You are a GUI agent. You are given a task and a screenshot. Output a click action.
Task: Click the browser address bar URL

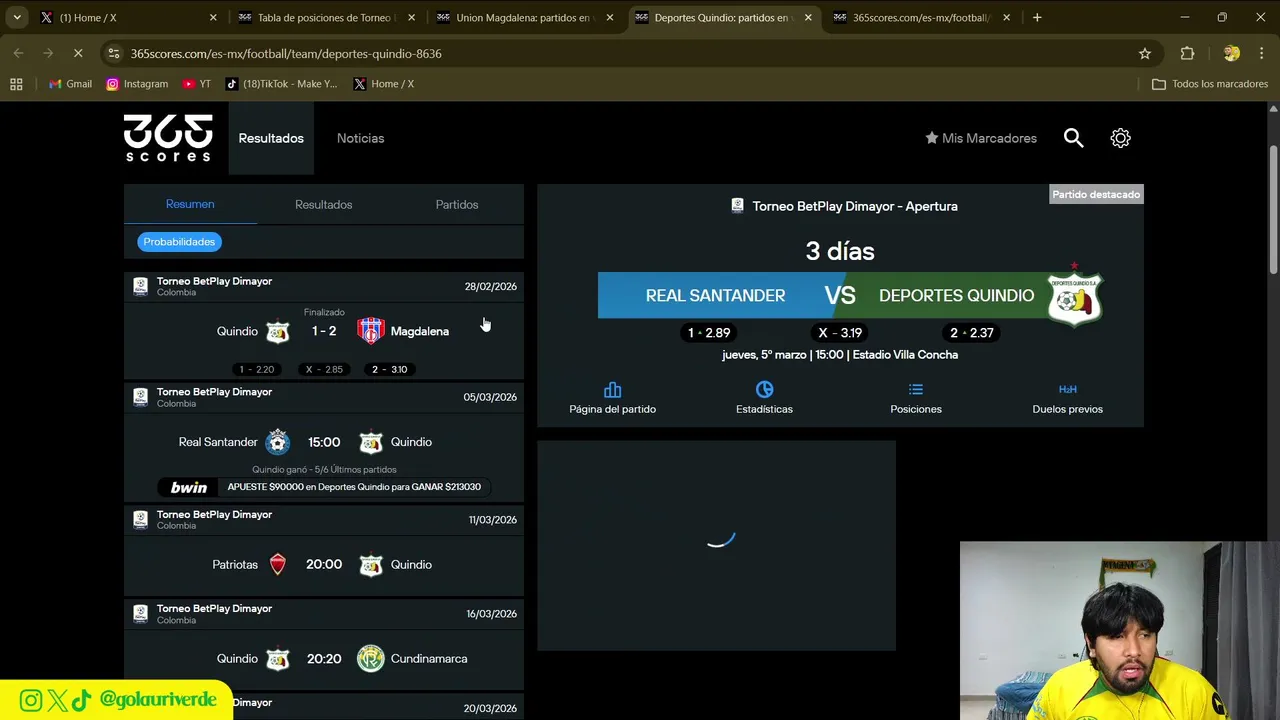tap(286, 53)
